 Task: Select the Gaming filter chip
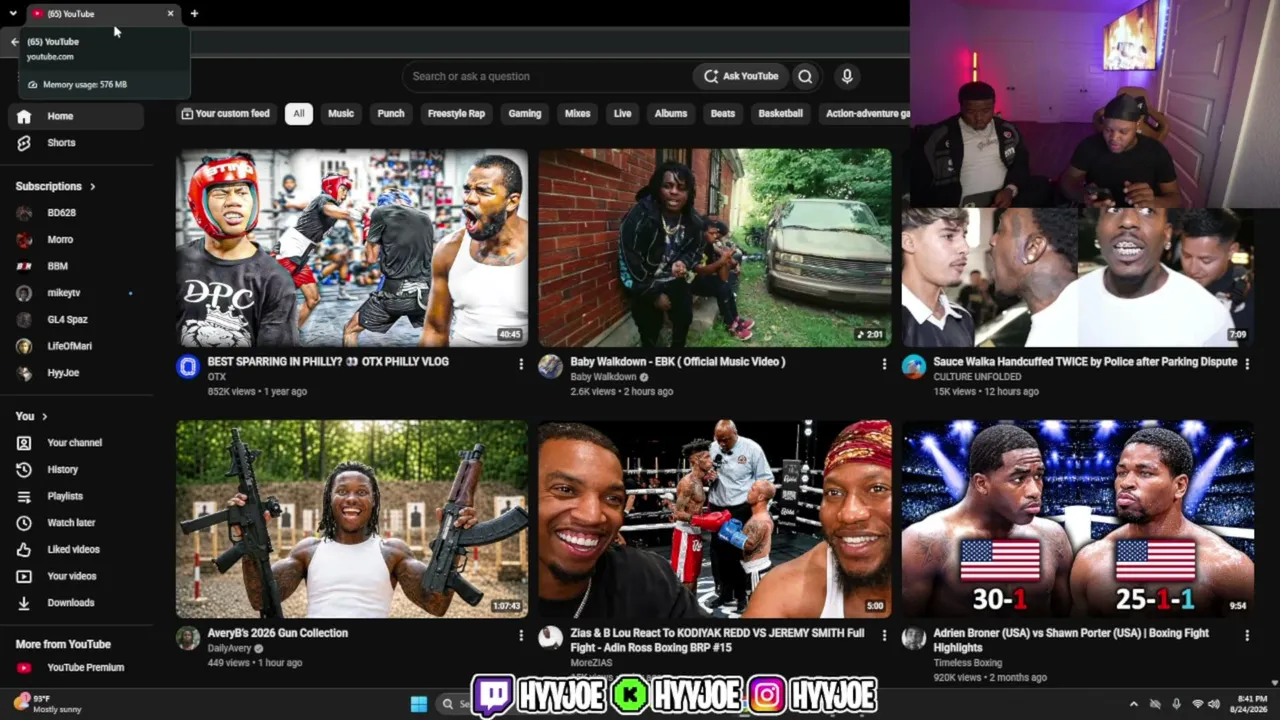pyautogui.click(x=525, y=114)
